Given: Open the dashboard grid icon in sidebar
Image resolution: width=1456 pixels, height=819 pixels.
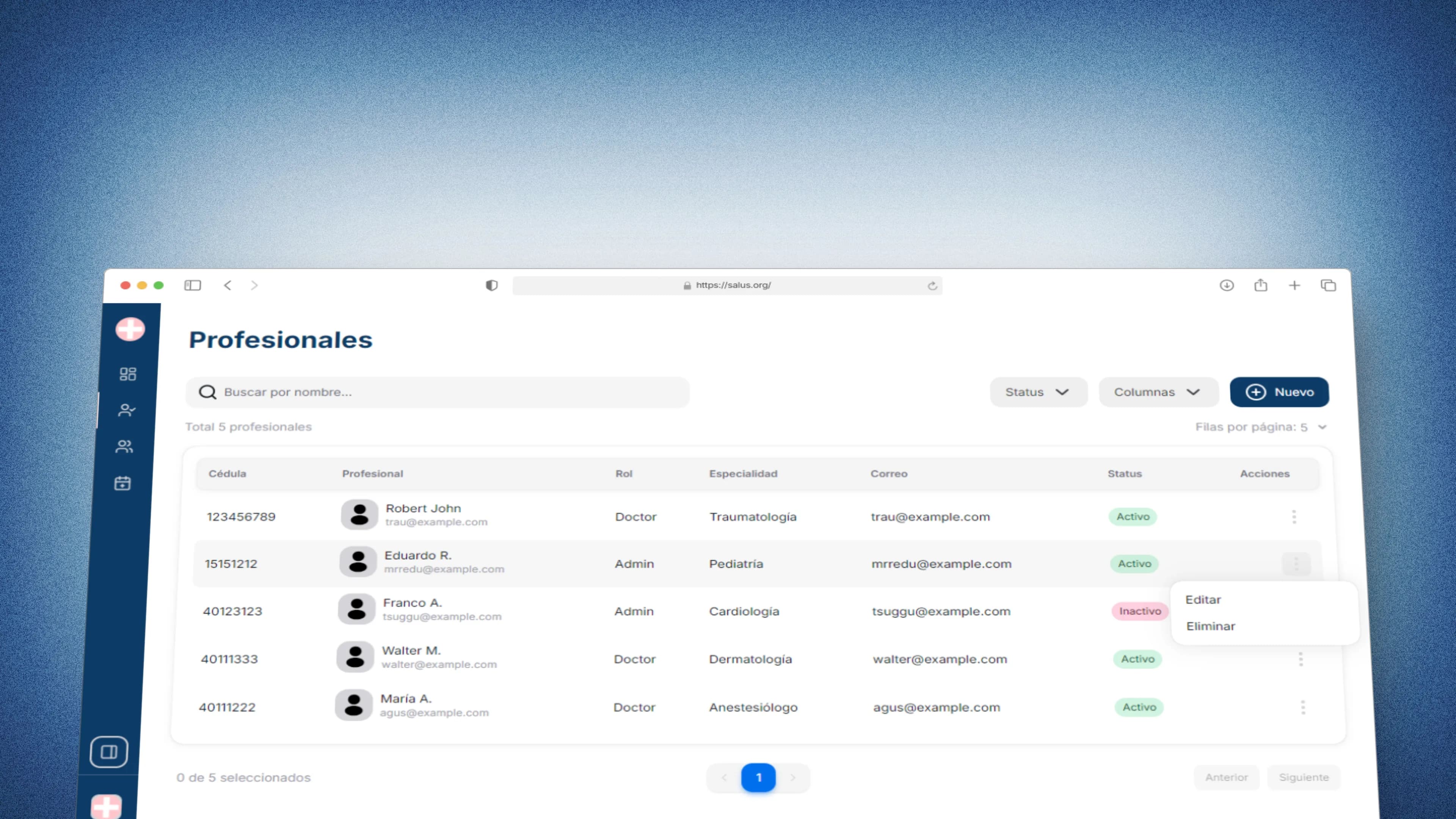Looking at the screenshot, I should click(128, 374).
